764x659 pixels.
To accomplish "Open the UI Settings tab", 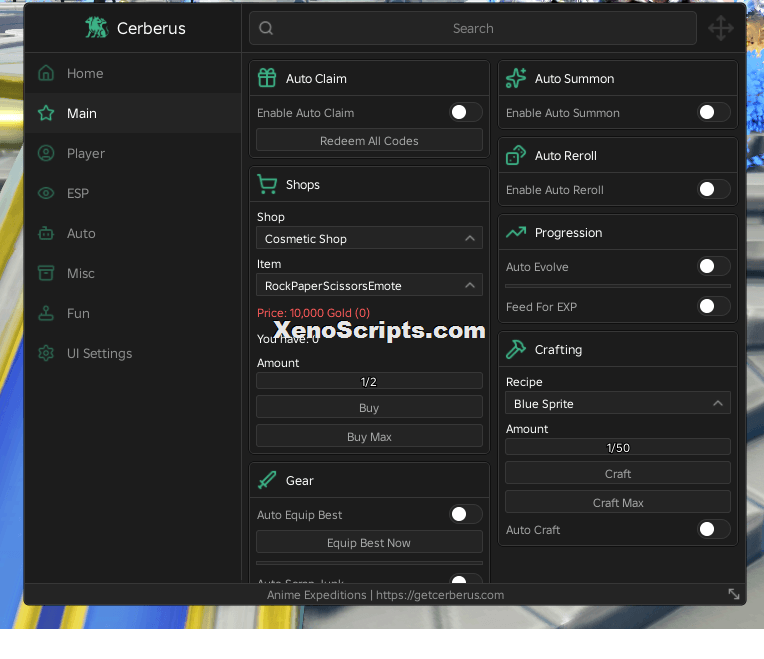I will click(x=133, y=353).
